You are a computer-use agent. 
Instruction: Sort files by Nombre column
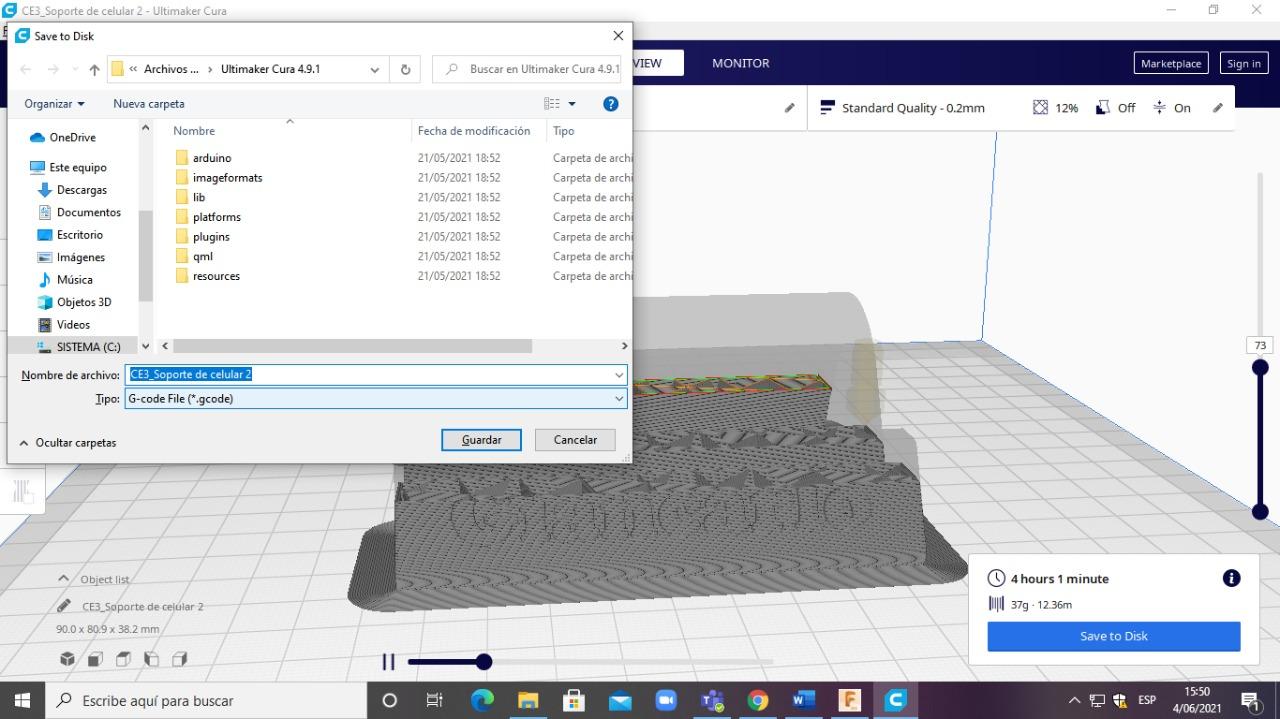tap(194, 131)
